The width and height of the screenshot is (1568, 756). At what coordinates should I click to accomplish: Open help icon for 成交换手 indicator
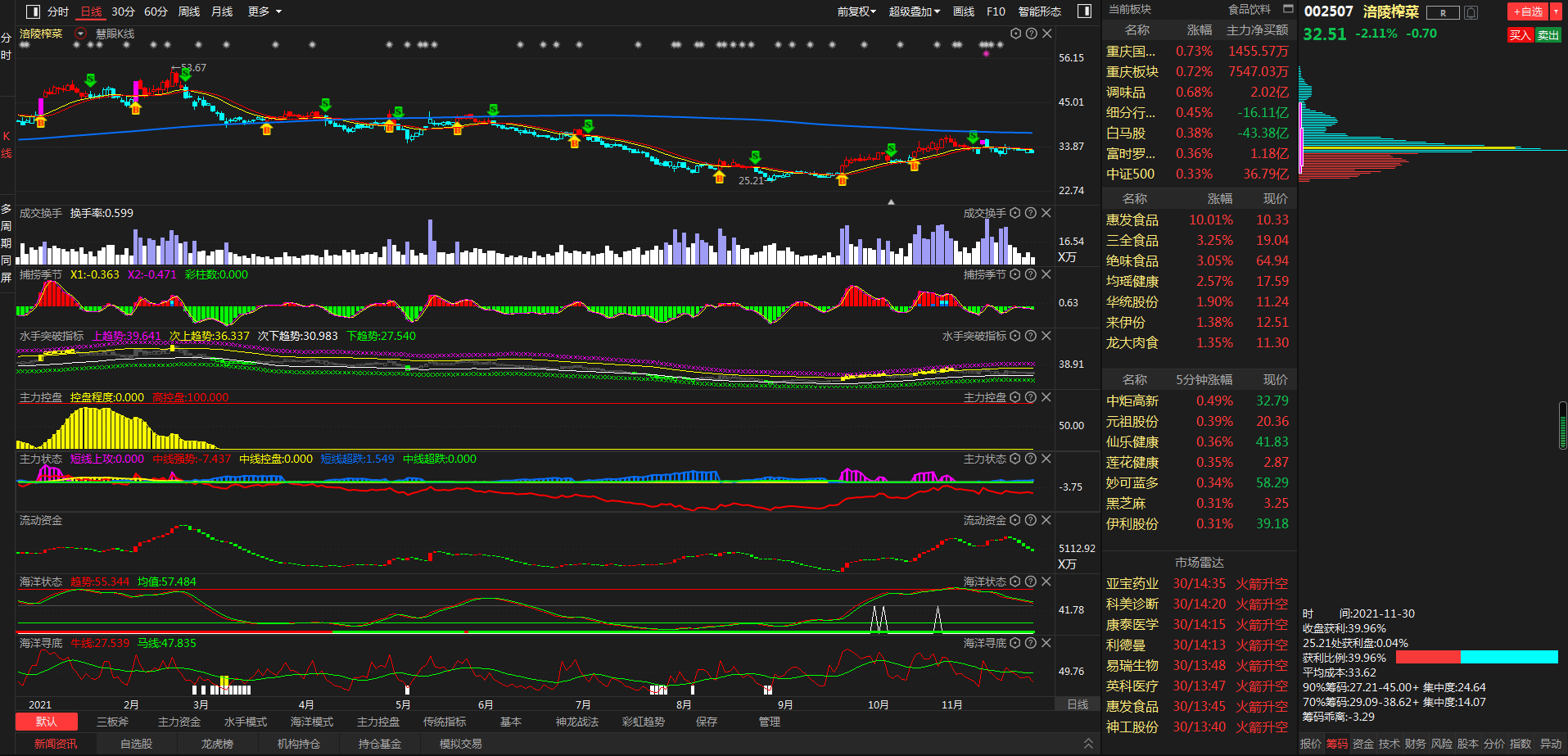pos(1031,213)
